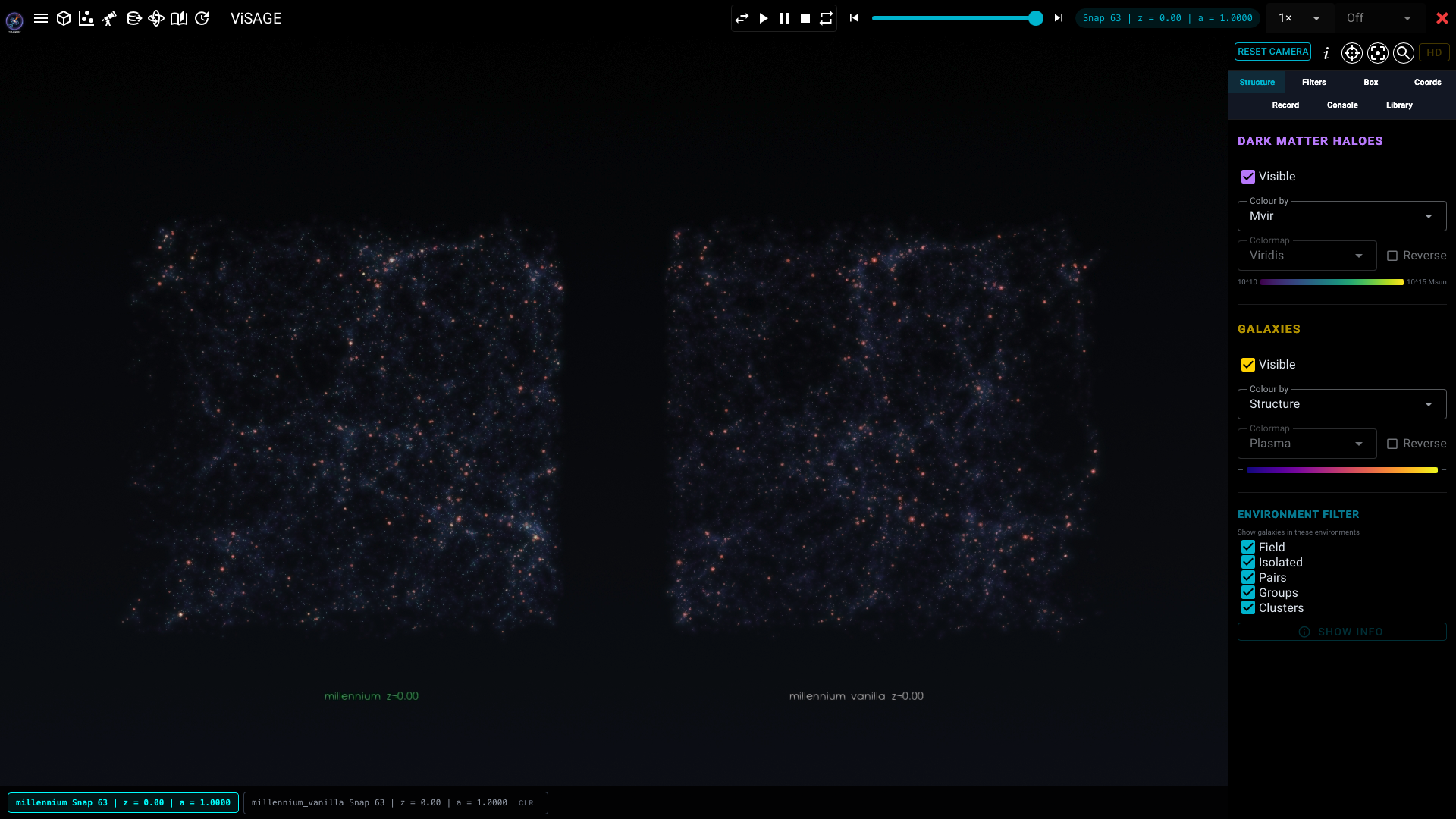The width and height of the screenshot is (1456, 819).
Task: Click the RESET CAMERA button
Action: pyautogui.click(x=1272, y=52)
